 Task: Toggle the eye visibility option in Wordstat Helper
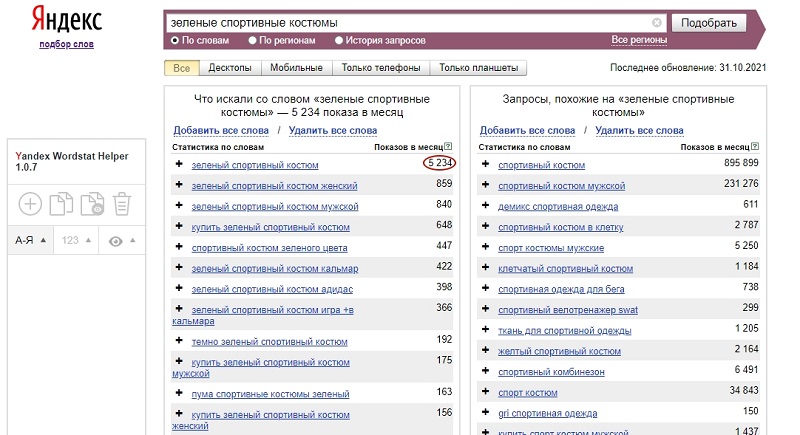click(x=116, y=241)
